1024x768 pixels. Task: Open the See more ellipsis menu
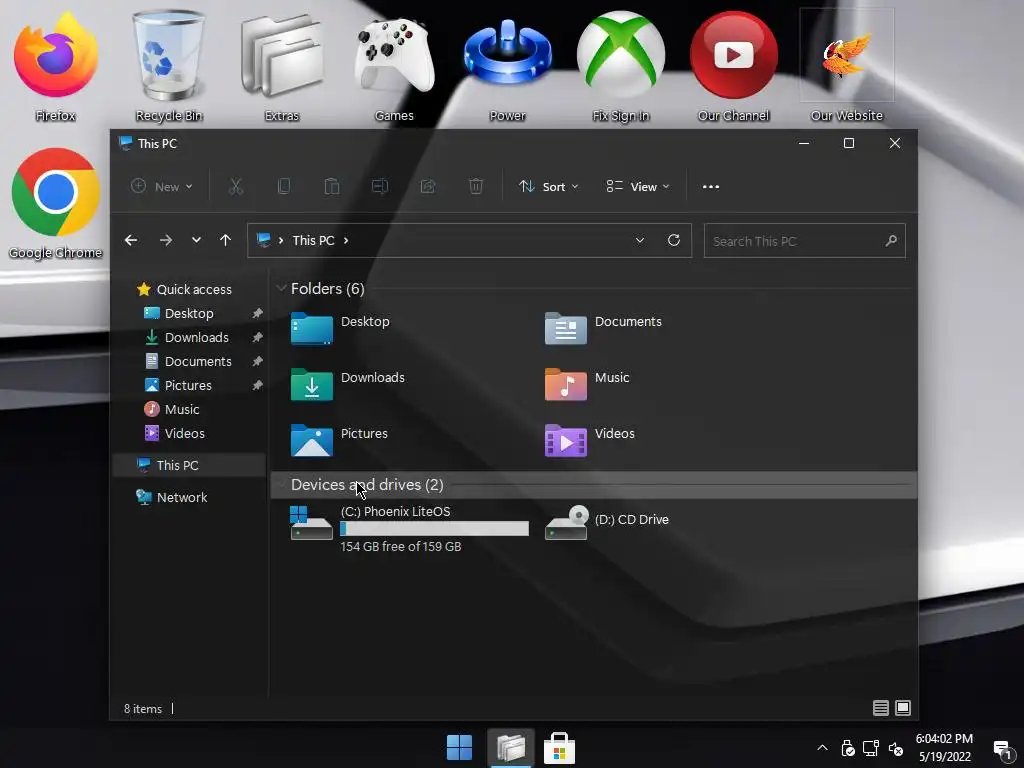coord(711,187)
